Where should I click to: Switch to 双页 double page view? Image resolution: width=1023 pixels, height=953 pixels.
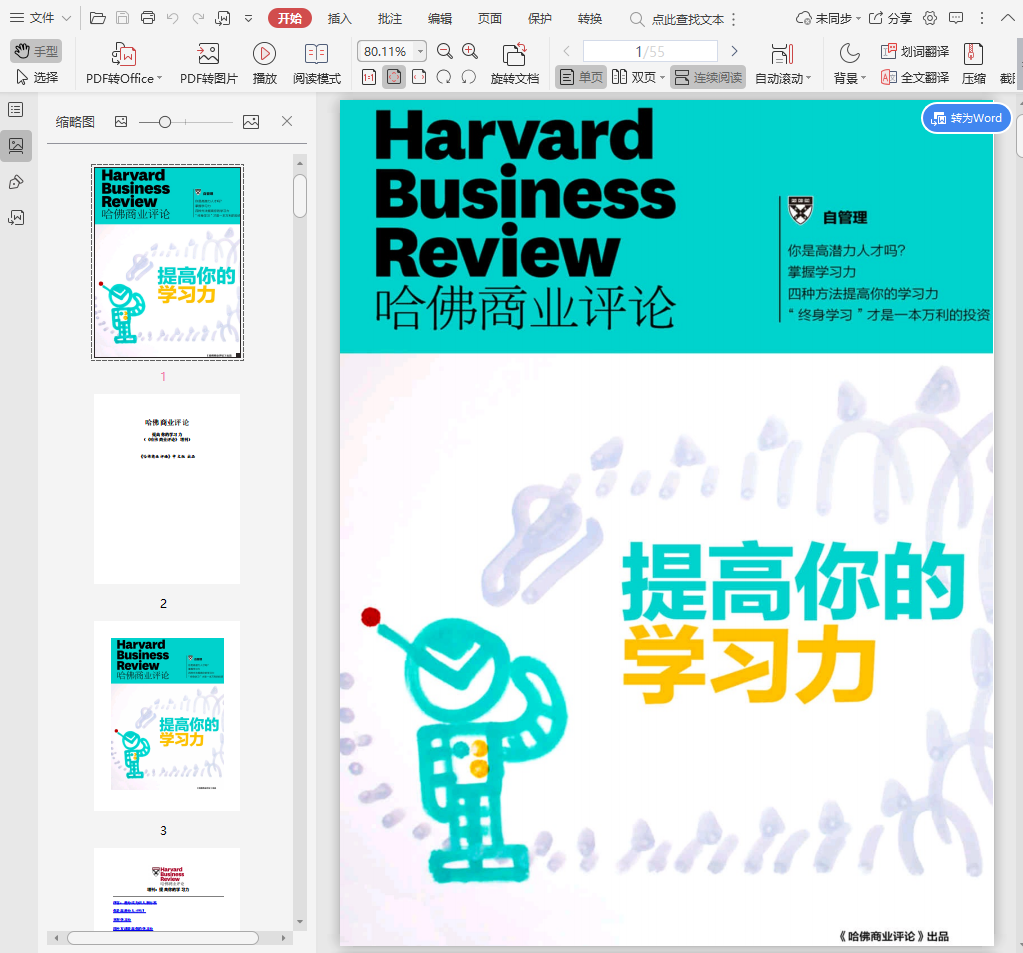638,77
